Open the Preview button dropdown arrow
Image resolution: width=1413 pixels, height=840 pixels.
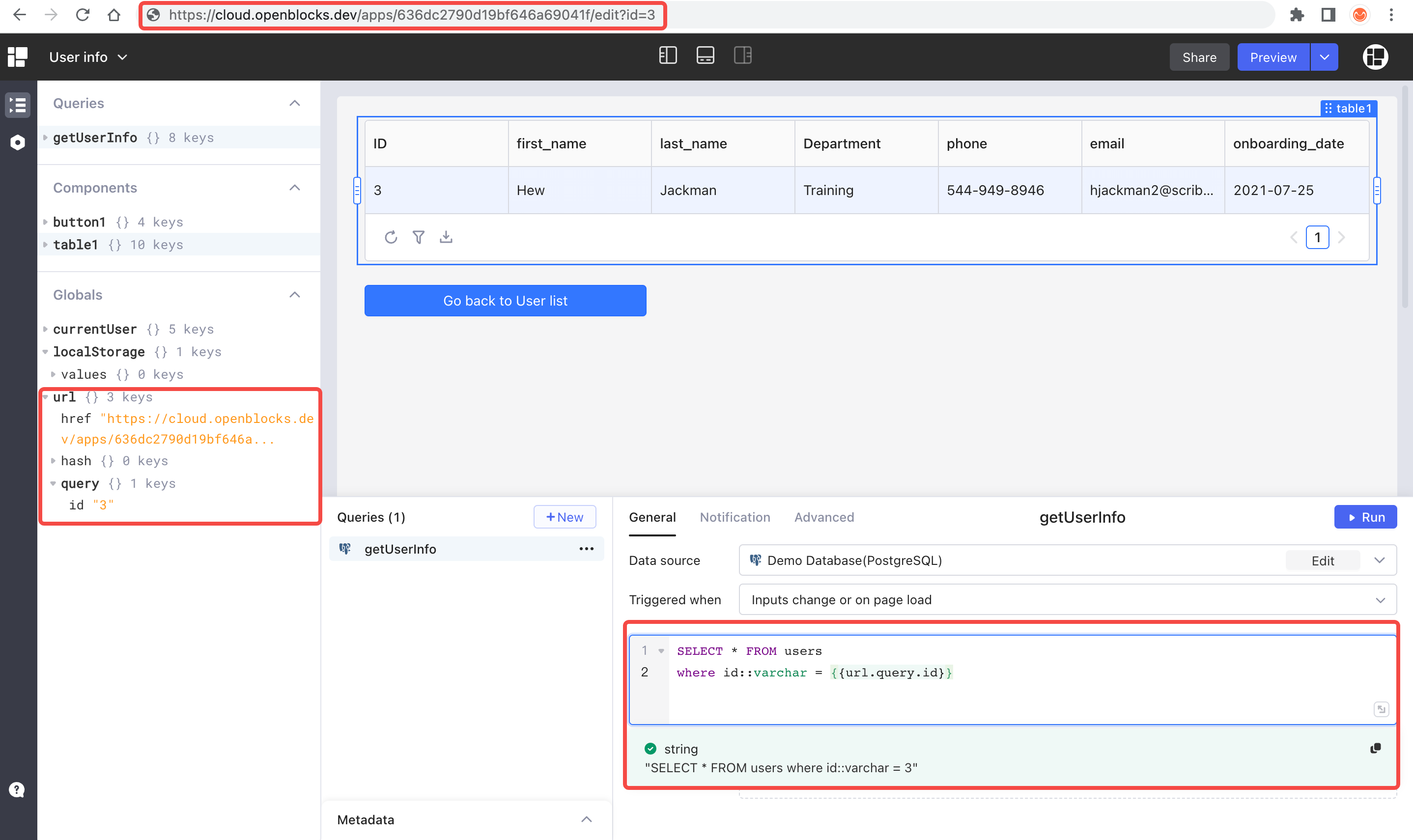point(1325,57)
